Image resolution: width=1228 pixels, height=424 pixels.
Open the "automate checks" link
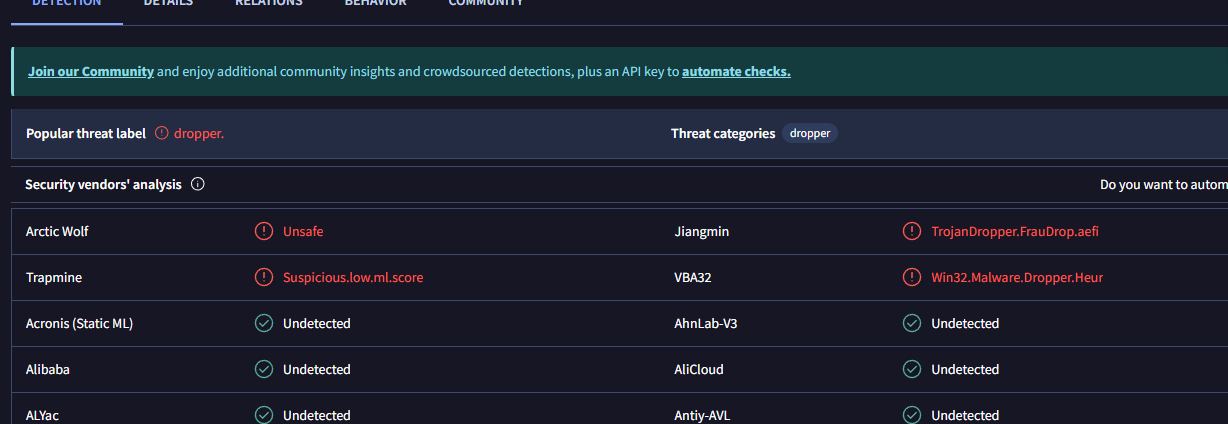tap(736, 72)
